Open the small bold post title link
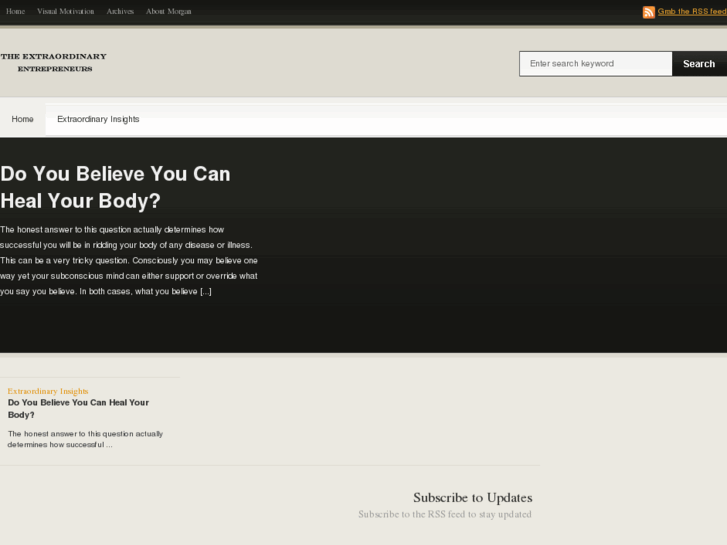727x545 pixels. tap(78, 408)
